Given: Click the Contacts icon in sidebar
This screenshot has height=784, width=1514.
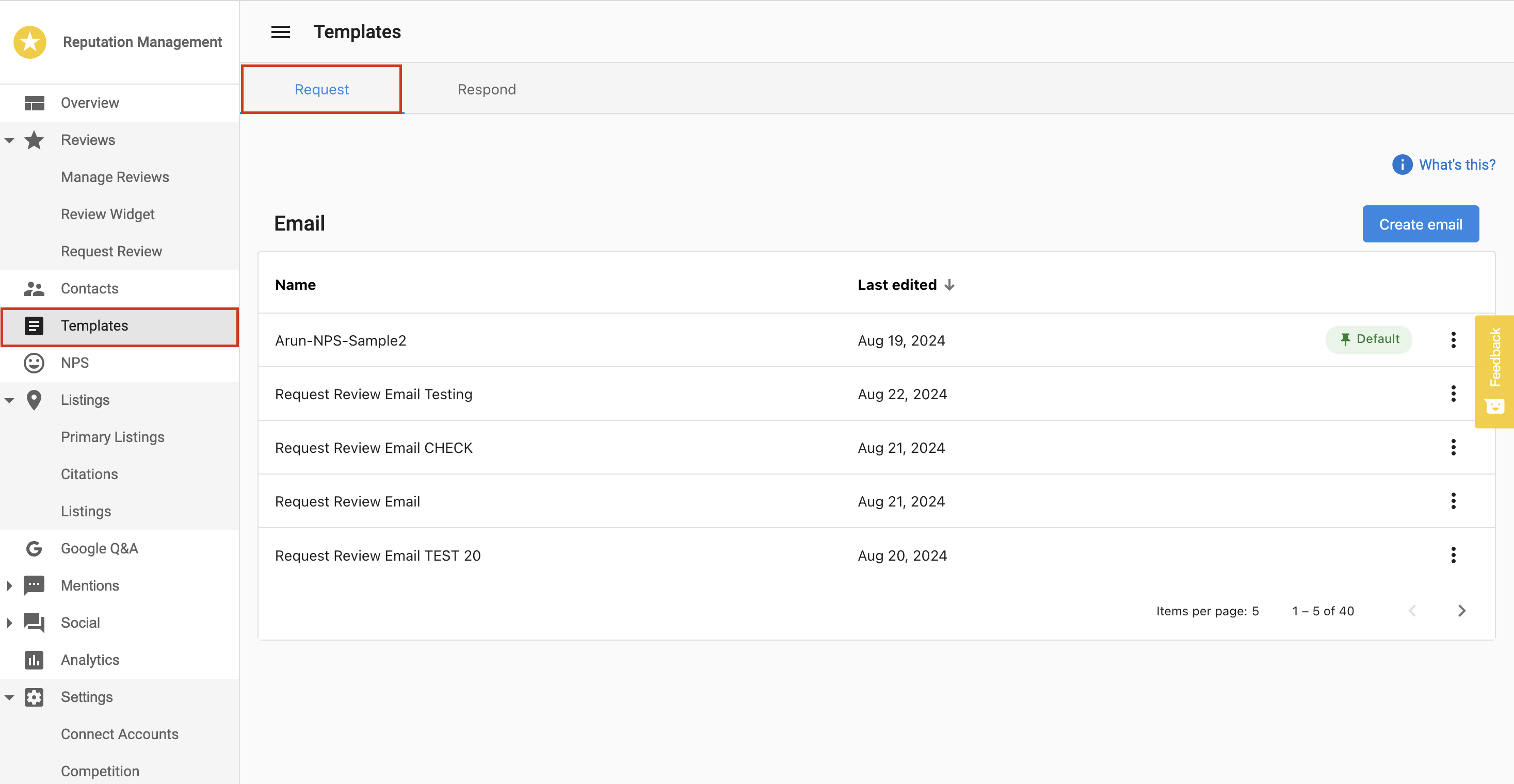Looking at the screenshot, I should [34, 288].
